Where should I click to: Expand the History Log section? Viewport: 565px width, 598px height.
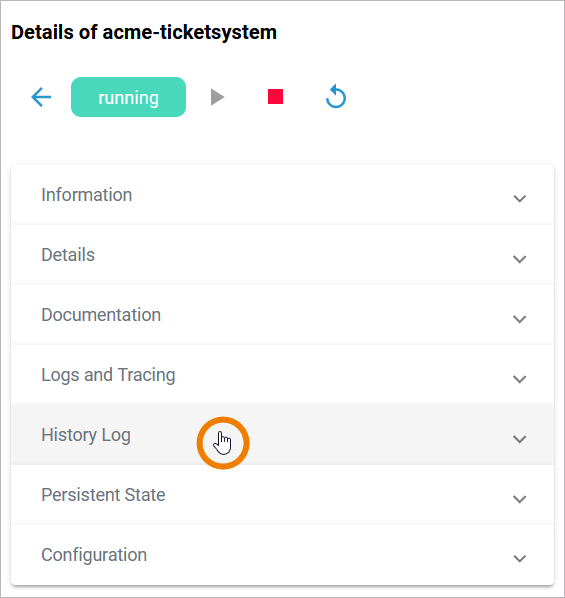click(x=282, y=435)
